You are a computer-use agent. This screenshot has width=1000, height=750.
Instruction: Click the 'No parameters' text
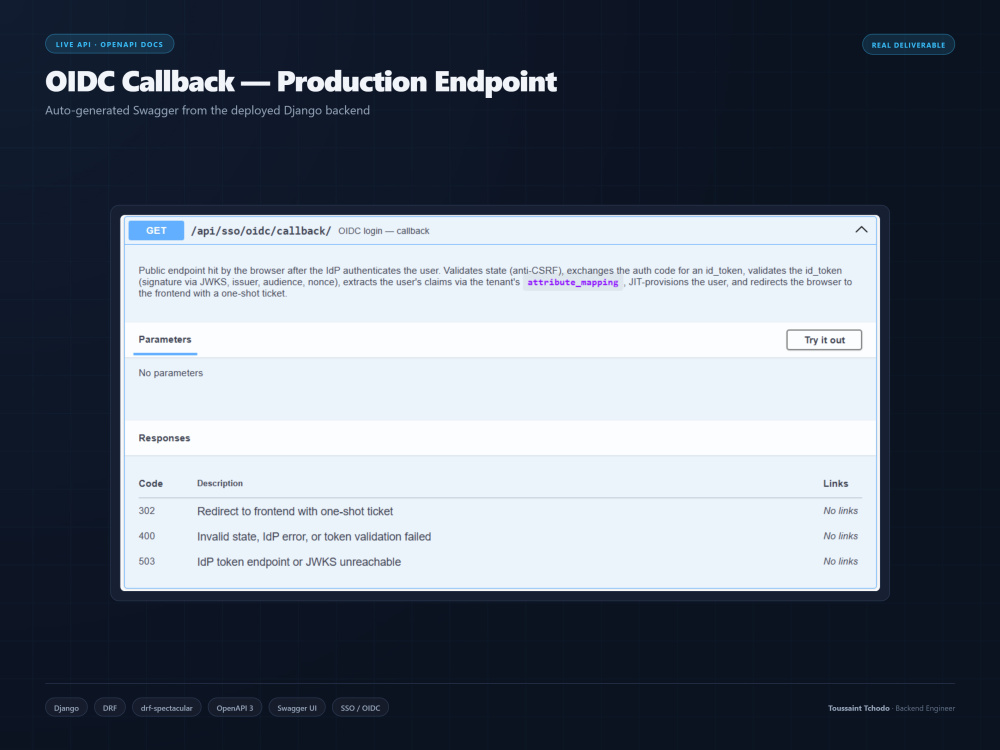(x=170, y=373)
